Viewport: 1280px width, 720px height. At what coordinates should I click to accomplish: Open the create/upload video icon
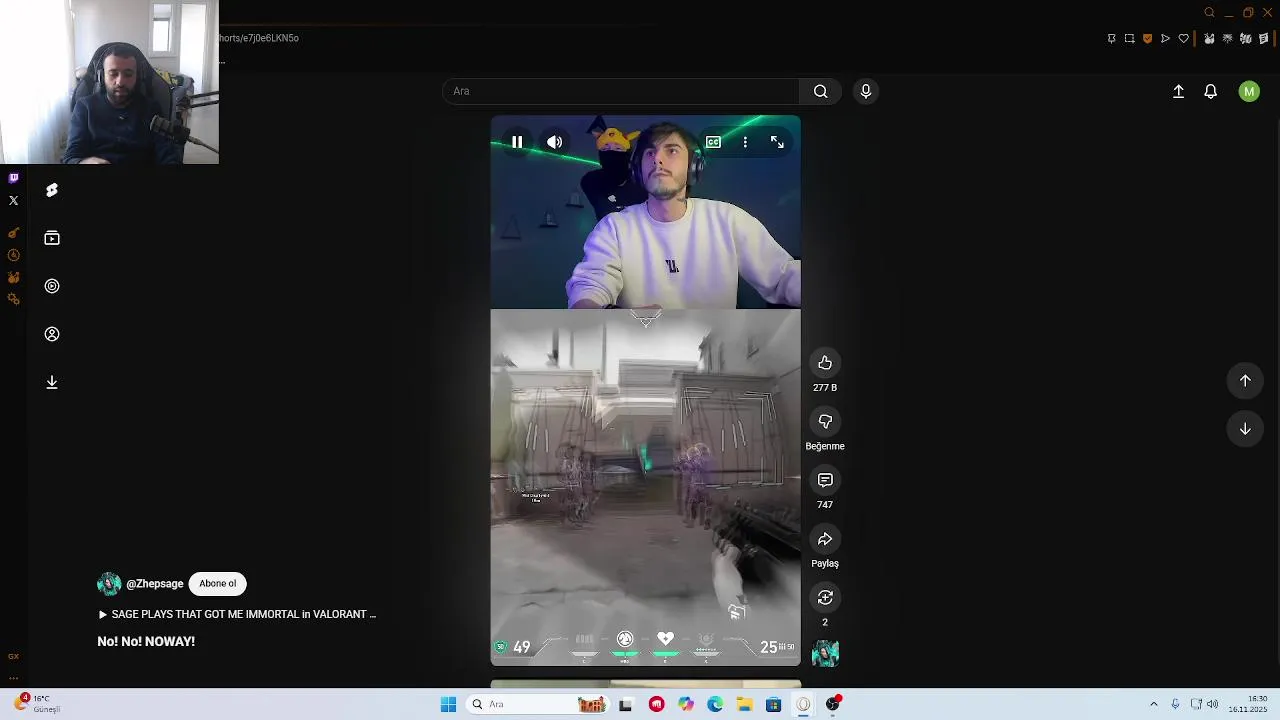(1178, 91)
